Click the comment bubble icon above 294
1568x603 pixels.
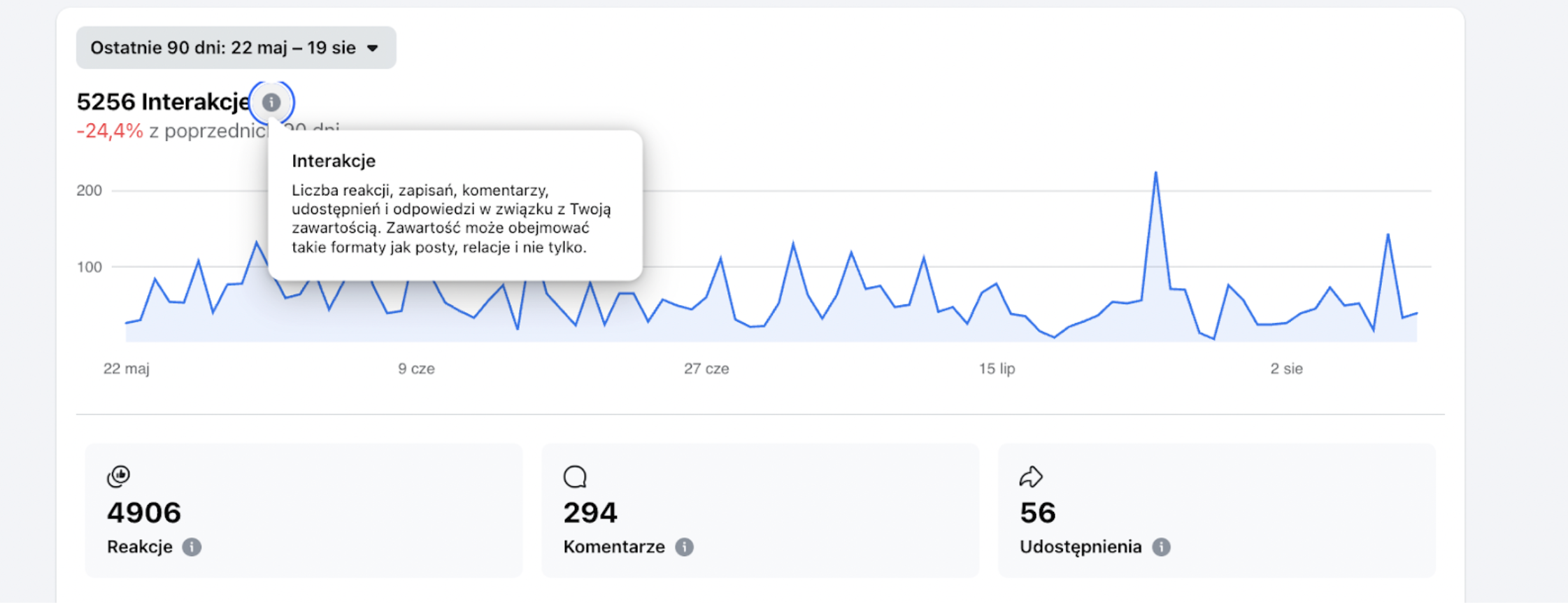click(575, 477)
